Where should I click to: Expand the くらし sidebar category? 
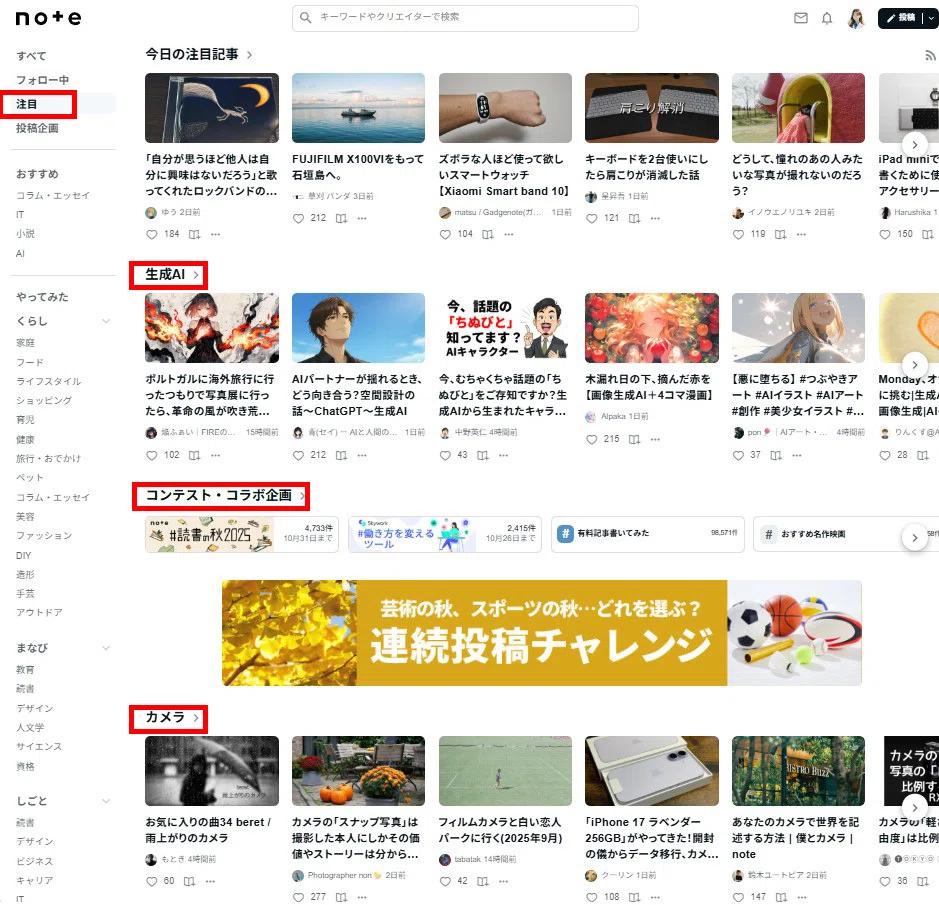(x=106, y=321)
